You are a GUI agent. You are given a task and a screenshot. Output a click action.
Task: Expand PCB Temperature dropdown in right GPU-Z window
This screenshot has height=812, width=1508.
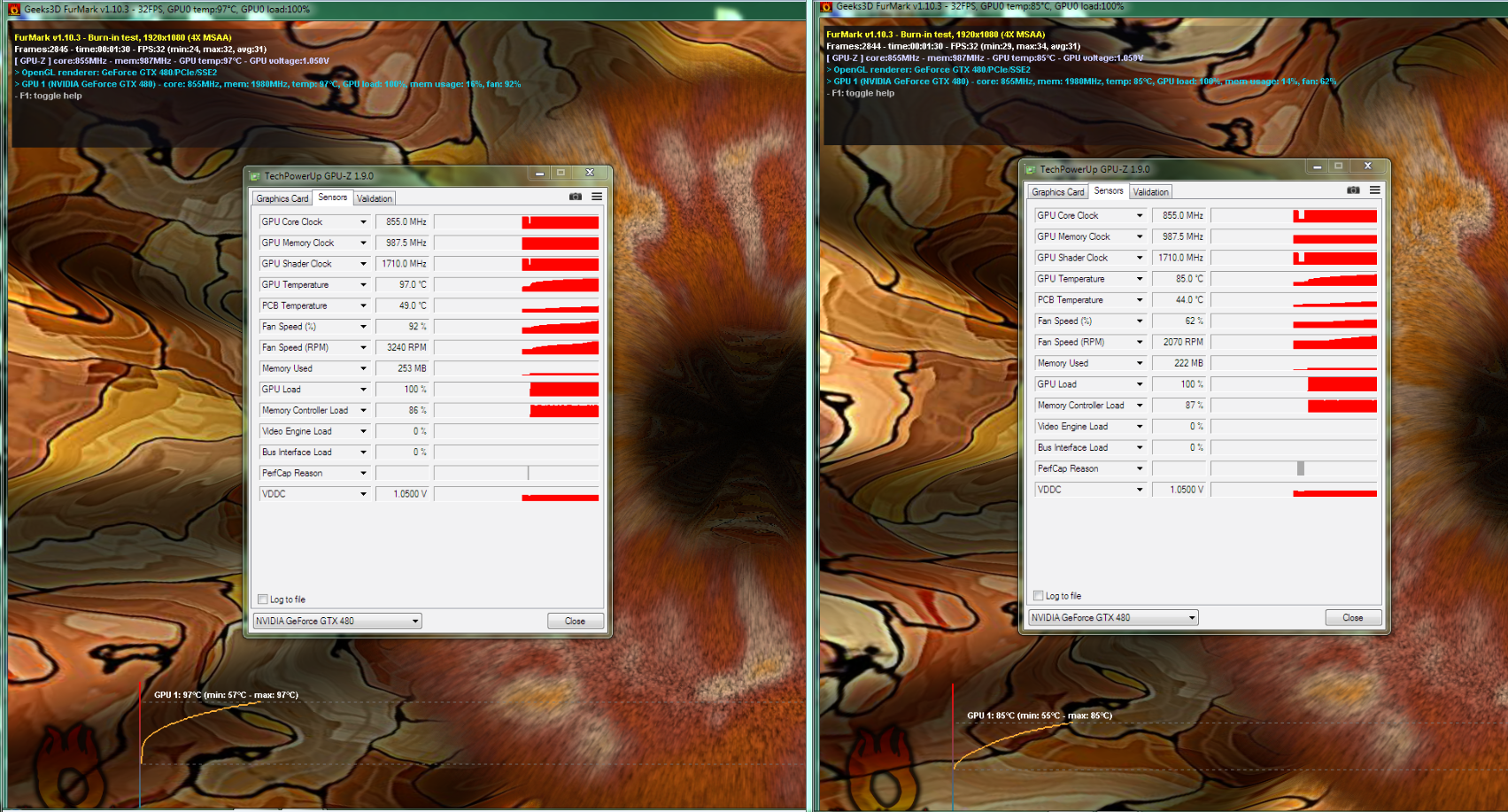click(x=1140, y=300)
